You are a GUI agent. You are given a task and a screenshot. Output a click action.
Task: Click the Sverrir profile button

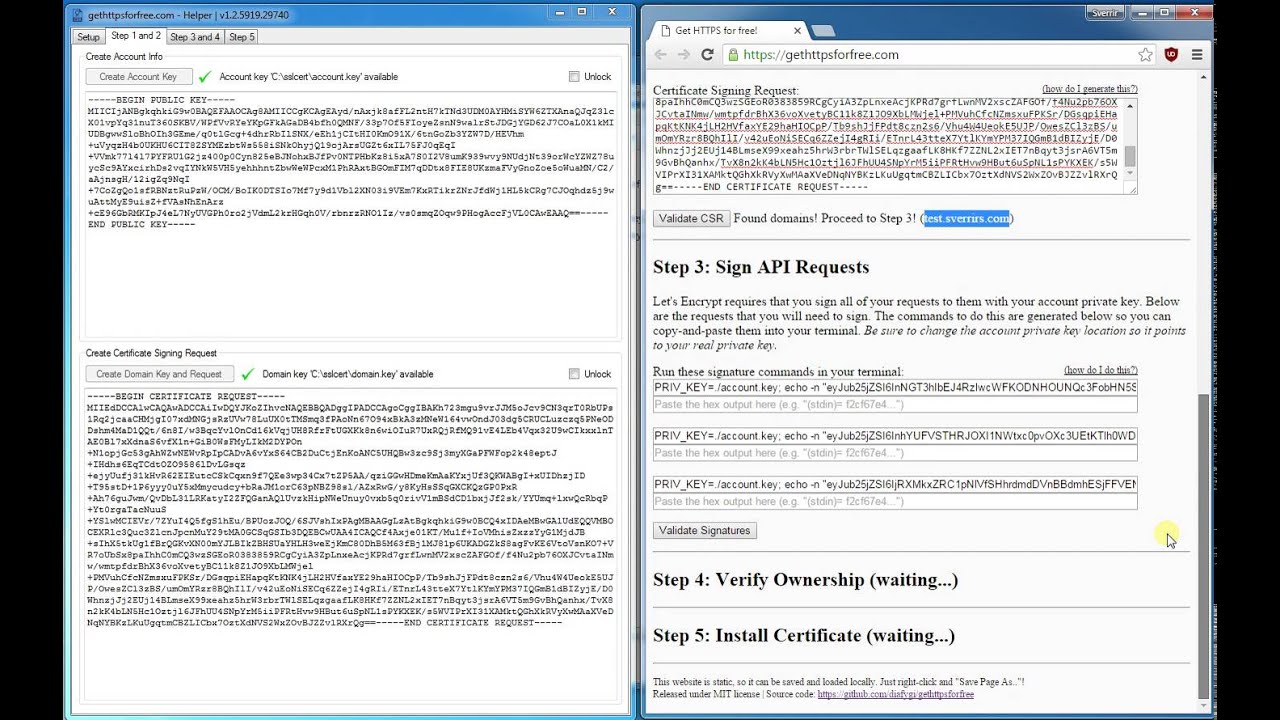(x=1103, y=14)
